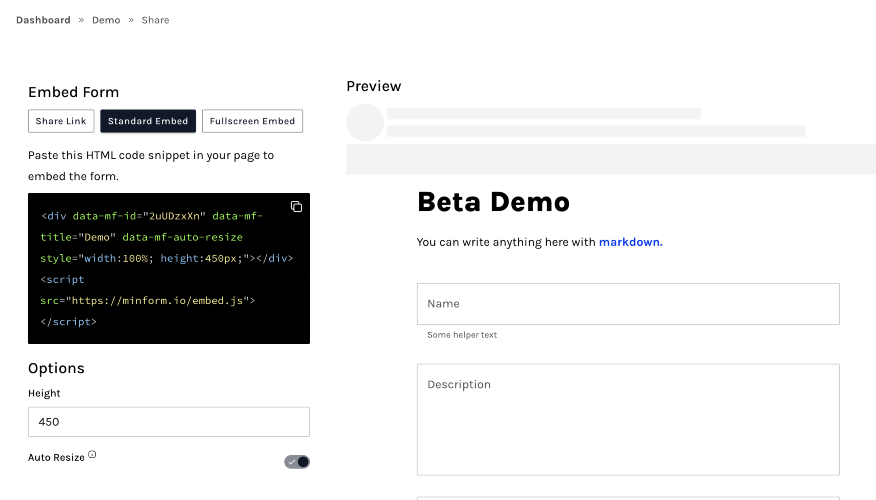
Task: Open Demo breadcrumb link
Action: [106, 20]
